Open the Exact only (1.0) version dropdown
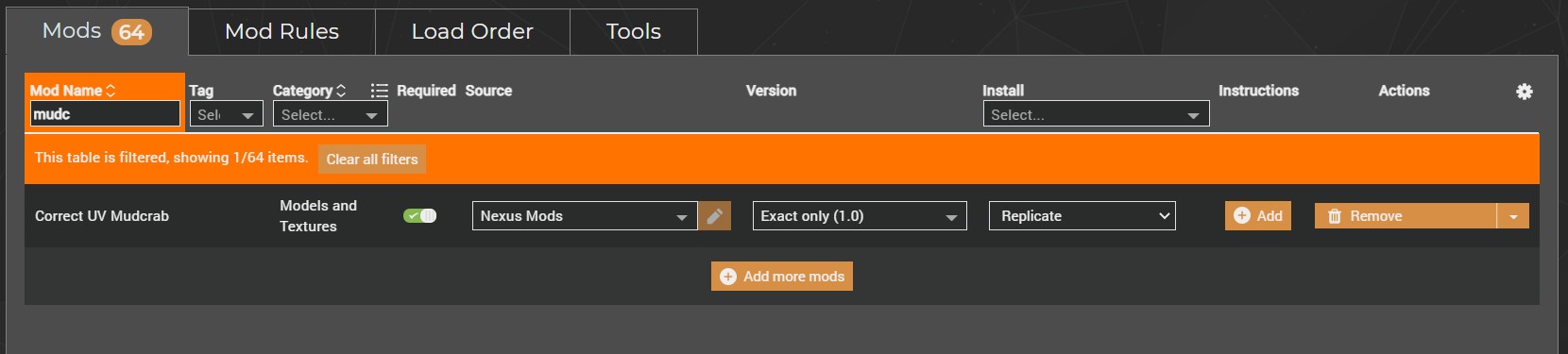Screen dimensions: 1568x354 tap(860, 216)
